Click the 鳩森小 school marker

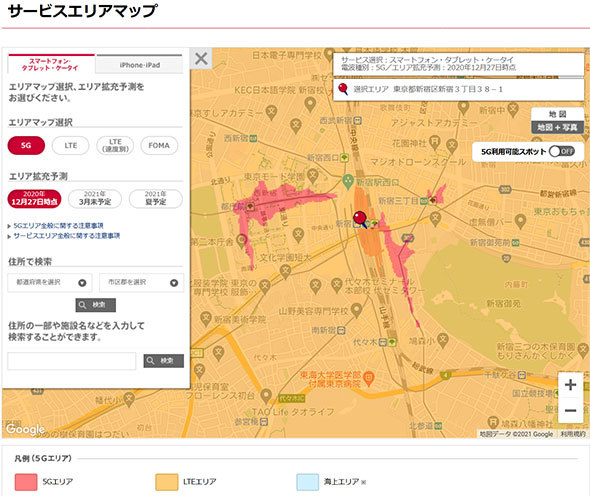click(x=443, y=340)
